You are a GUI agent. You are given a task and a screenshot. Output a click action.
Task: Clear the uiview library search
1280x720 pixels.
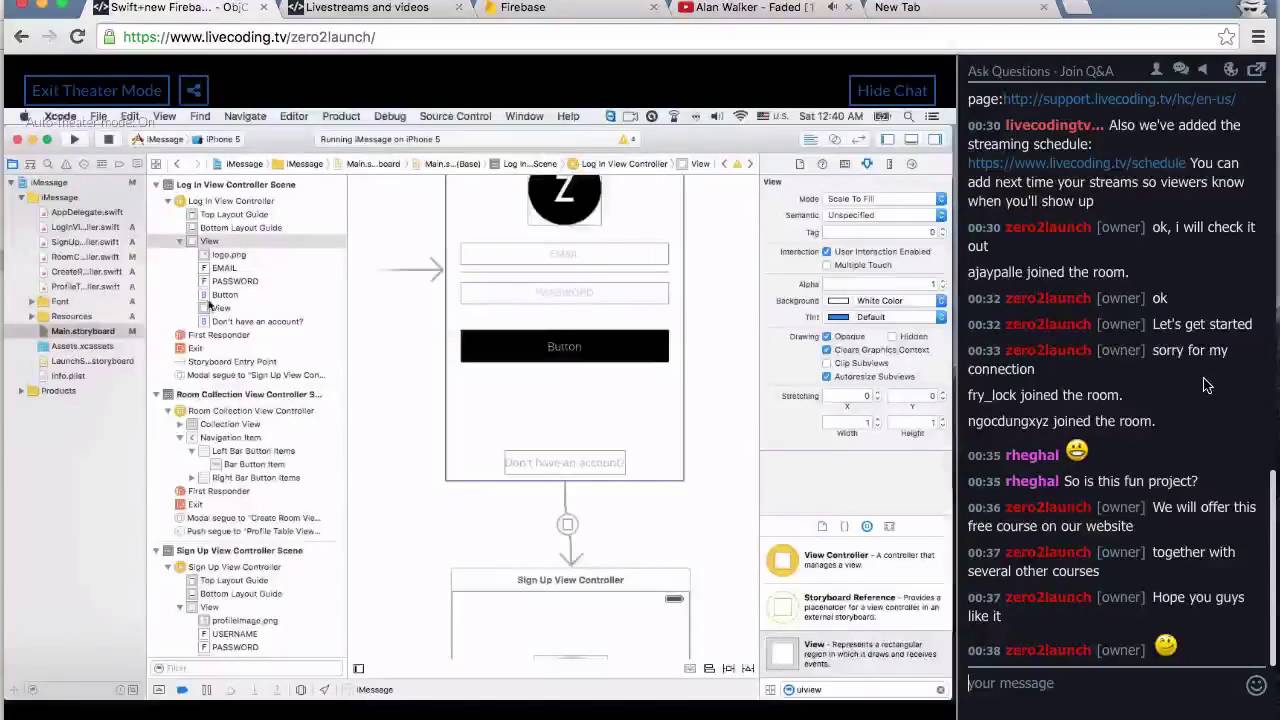click(940, 690)
